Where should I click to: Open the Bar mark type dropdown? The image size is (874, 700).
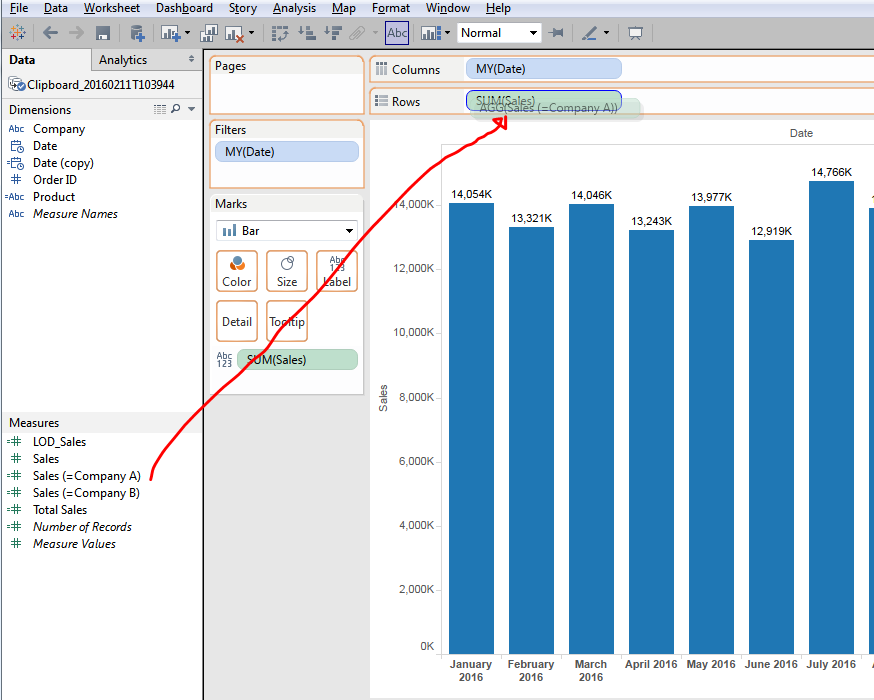(x=287, y=231)
